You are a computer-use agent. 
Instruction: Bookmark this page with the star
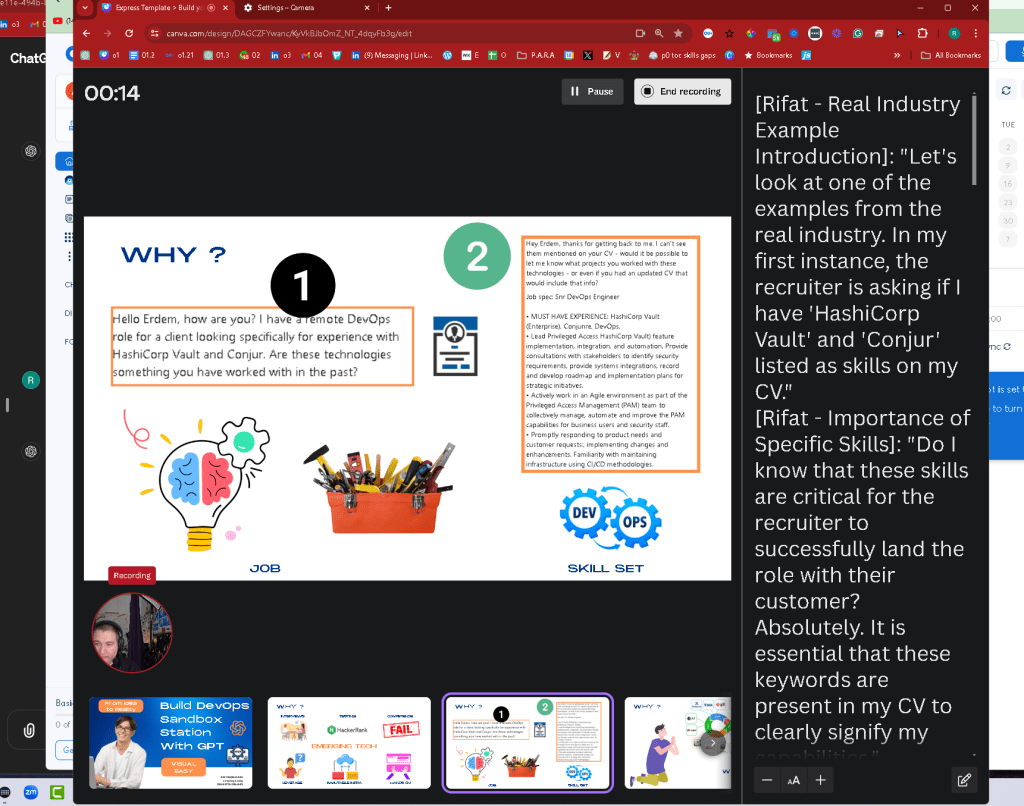pos(679,33)
